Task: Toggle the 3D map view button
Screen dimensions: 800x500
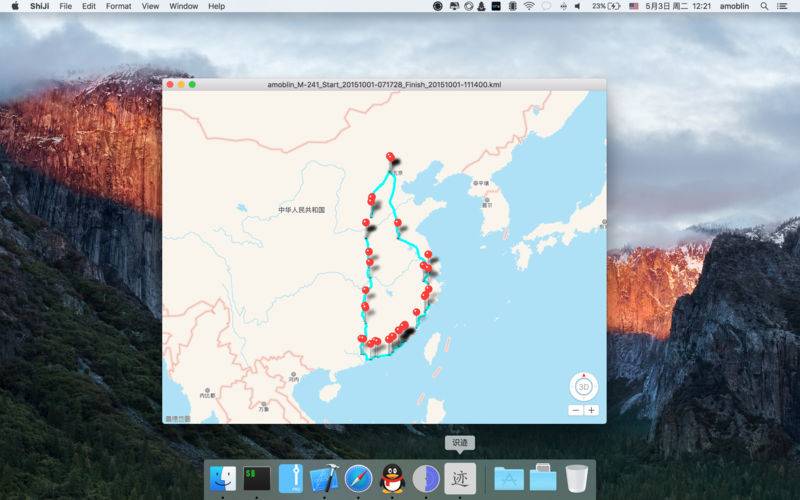Action: tap(583, 386)
